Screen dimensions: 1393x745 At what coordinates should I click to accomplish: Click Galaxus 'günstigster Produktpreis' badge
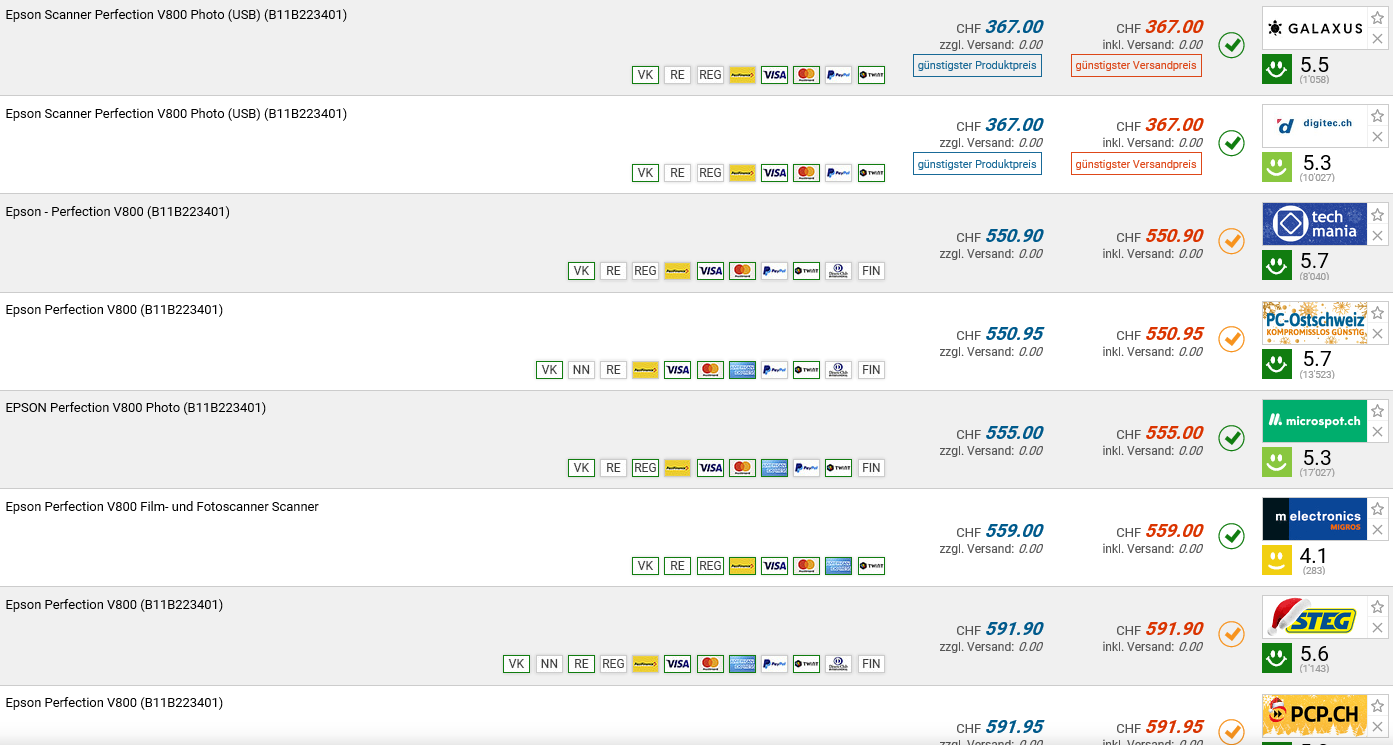[977, 66]
